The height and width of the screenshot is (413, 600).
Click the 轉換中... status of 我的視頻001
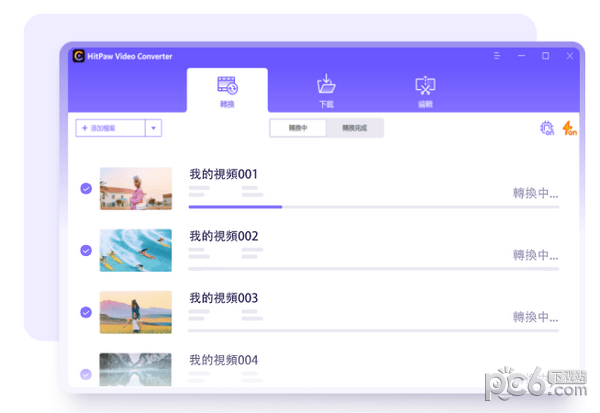click(535, 193)
